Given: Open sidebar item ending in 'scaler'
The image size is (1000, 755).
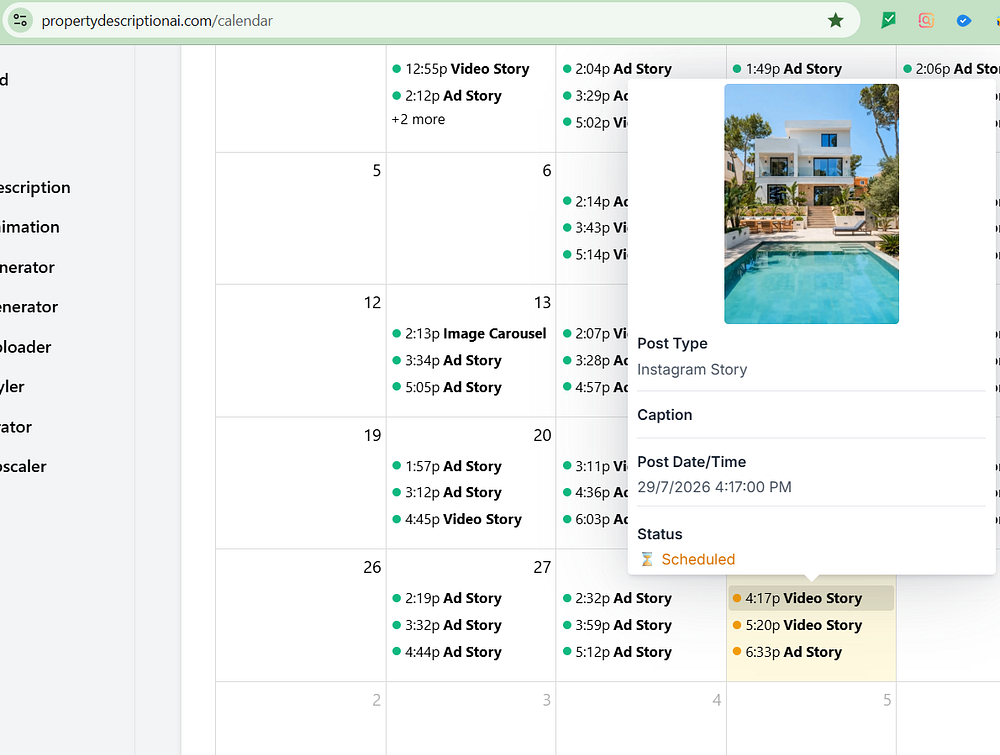Looking at the screenshot, I should pos(23,466).
